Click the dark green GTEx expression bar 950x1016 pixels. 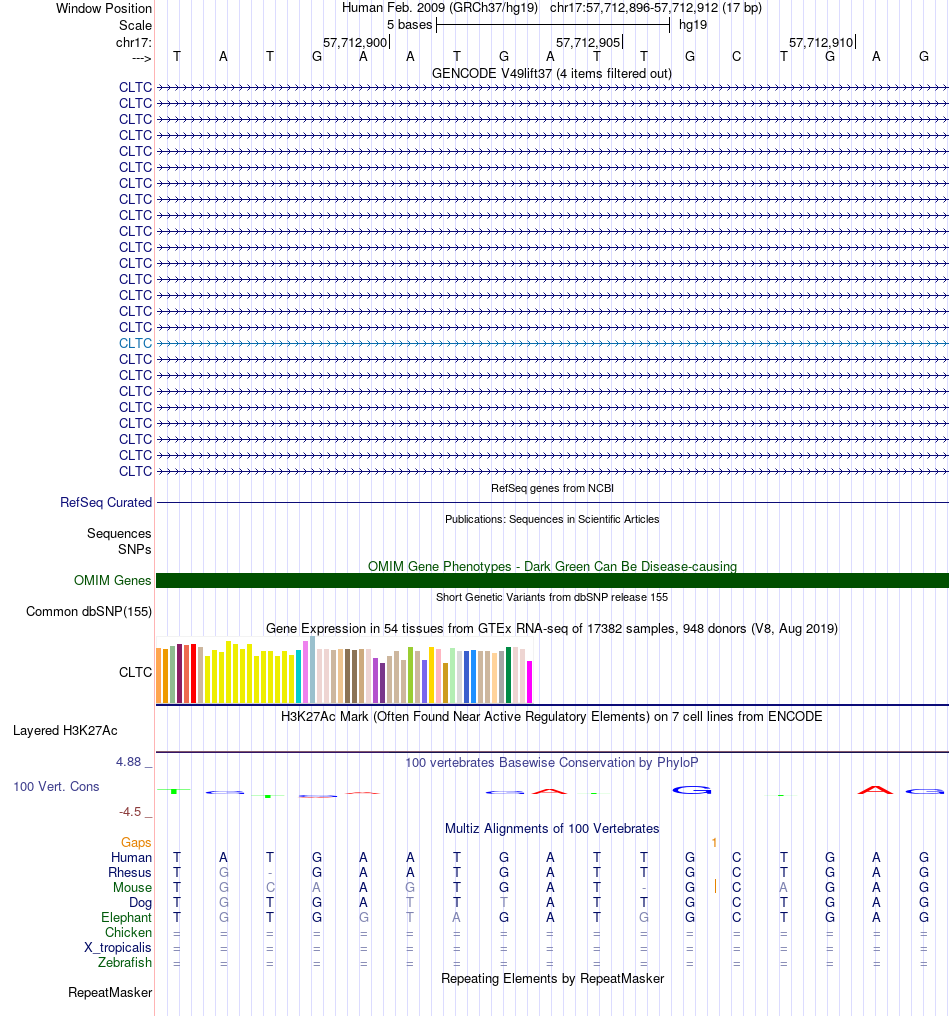click(509, 675)
